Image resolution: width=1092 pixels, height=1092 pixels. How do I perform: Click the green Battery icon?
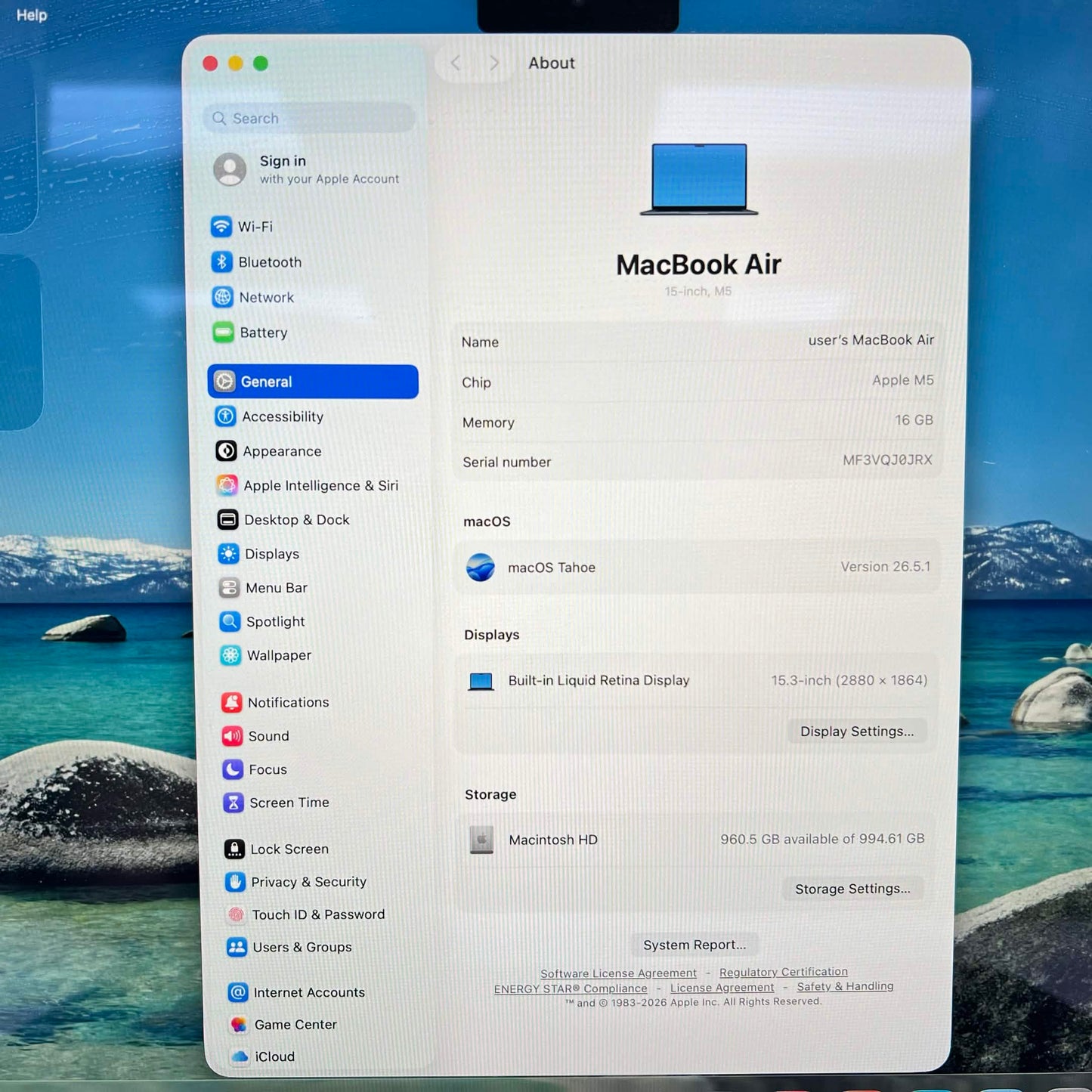coord(223,333)
